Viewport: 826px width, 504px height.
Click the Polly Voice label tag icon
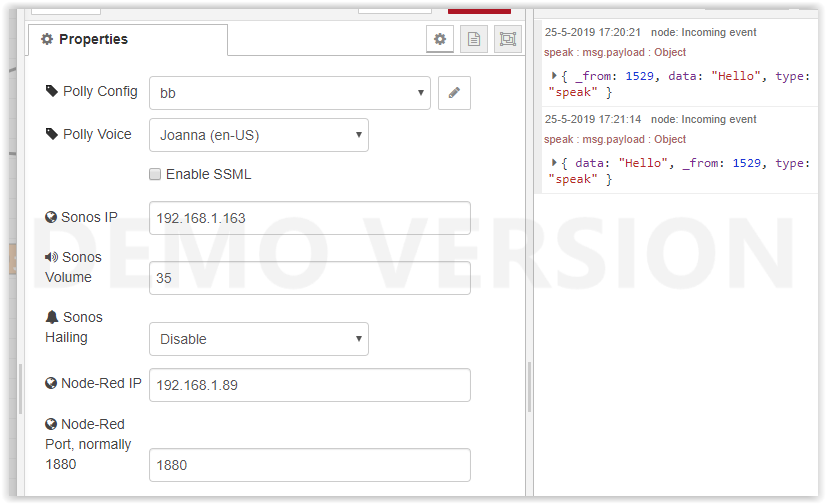tap(52, 134)
